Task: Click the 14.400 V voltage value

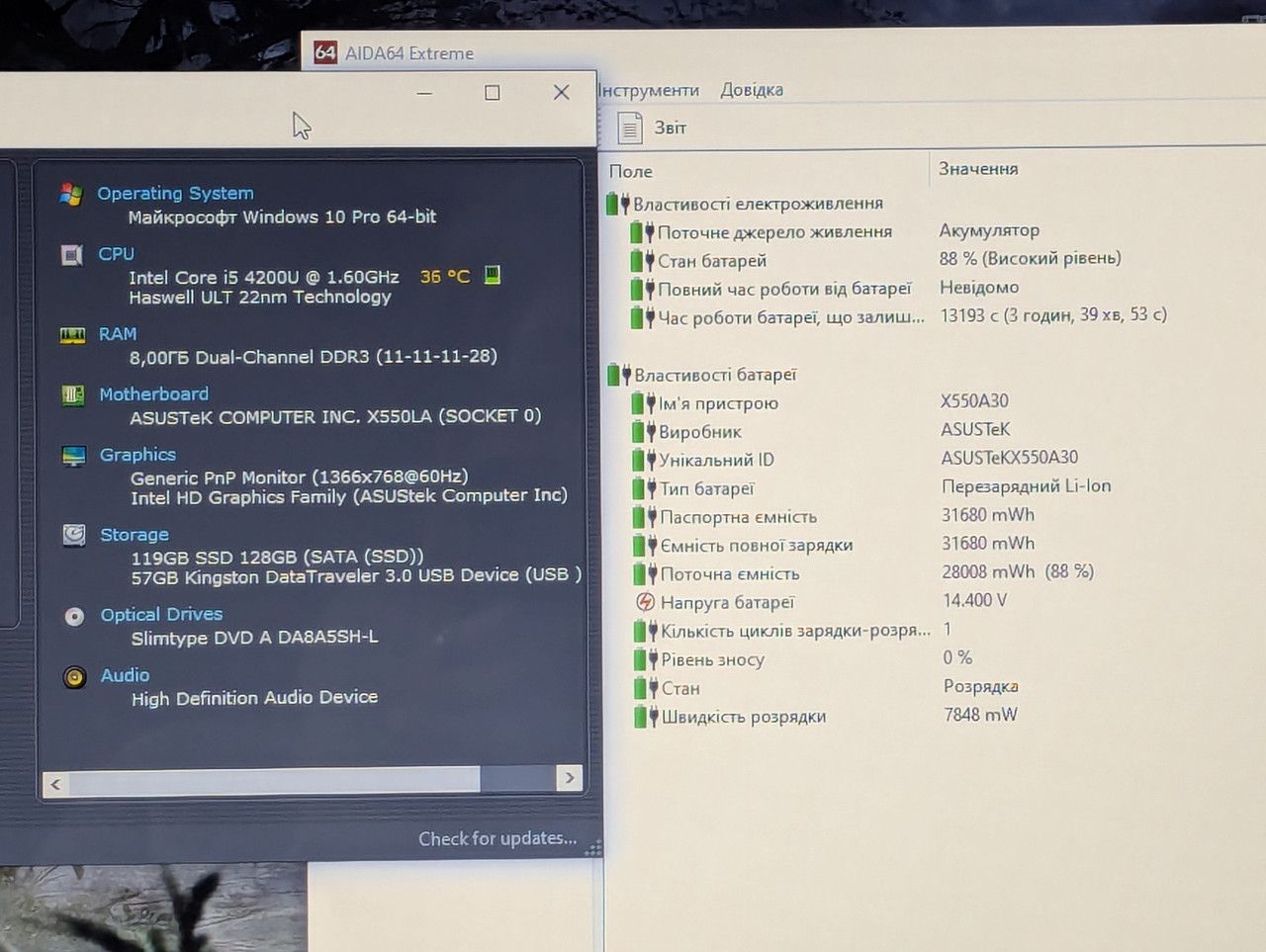Action: point(975,600)
